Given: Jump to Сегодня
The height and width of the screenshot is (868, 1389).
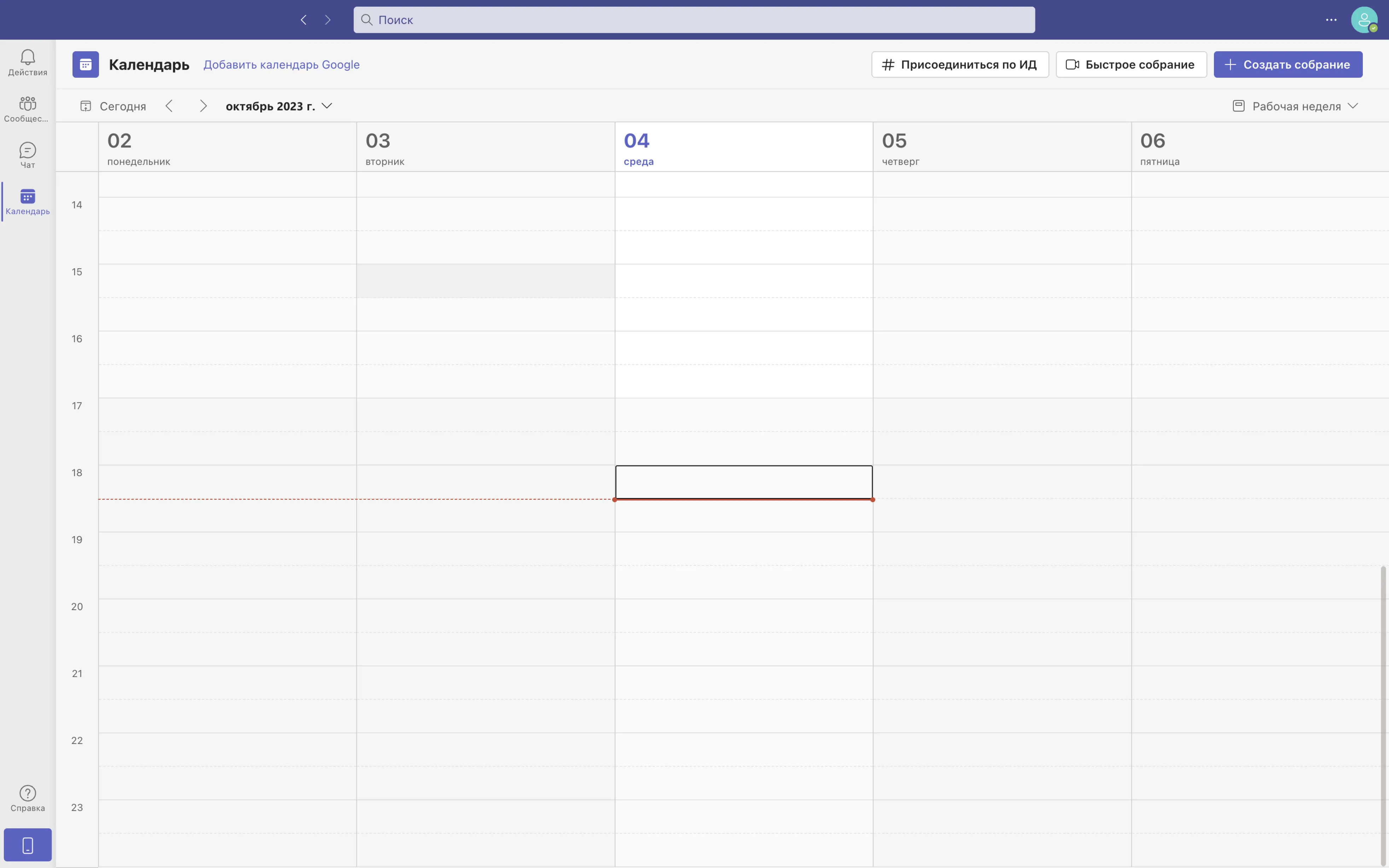Looking at the screenshot, I should click(x=113, y=106).
